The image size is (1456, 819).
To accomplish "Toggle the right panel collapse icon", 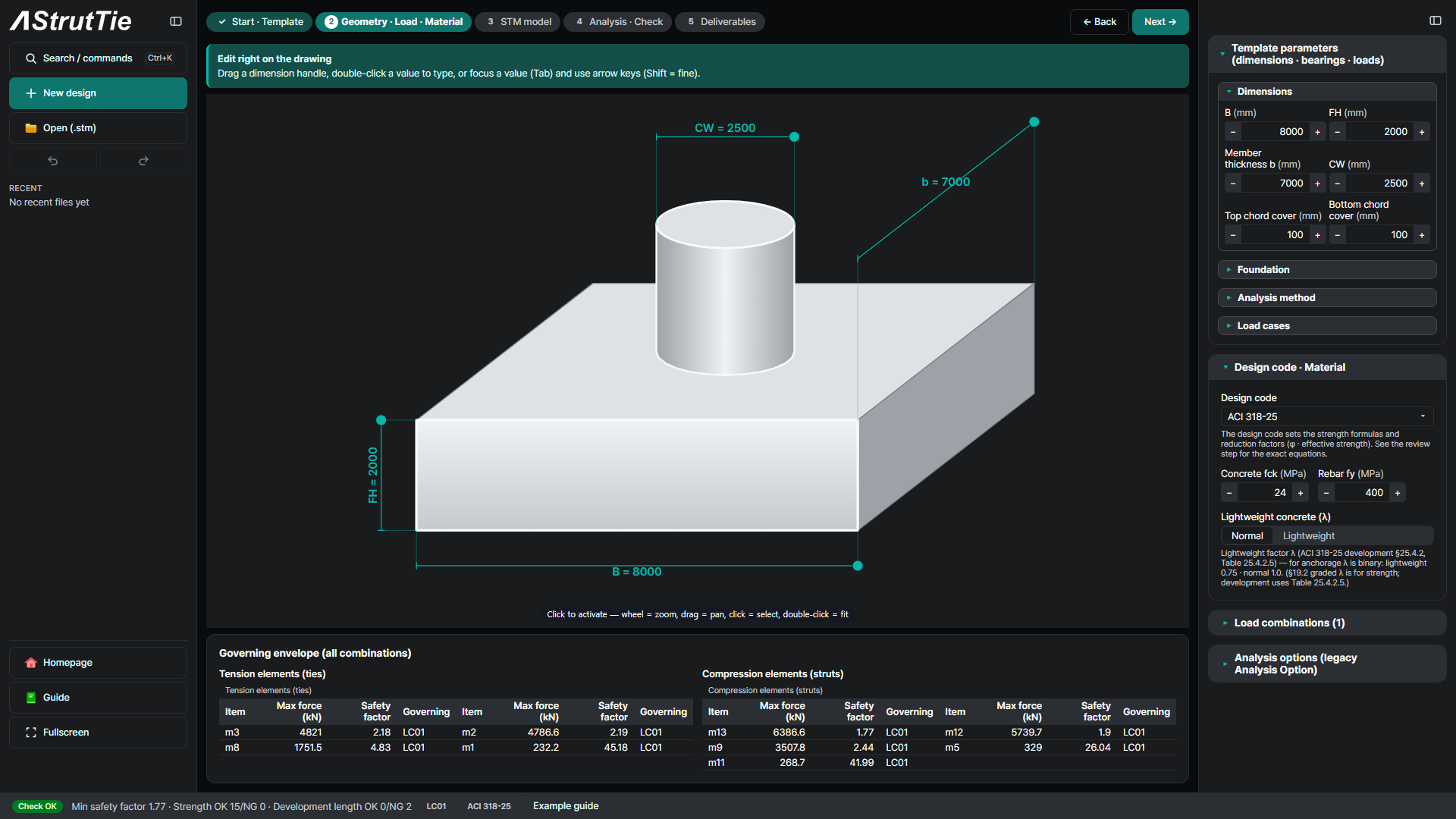I will tap(1435, 20).
